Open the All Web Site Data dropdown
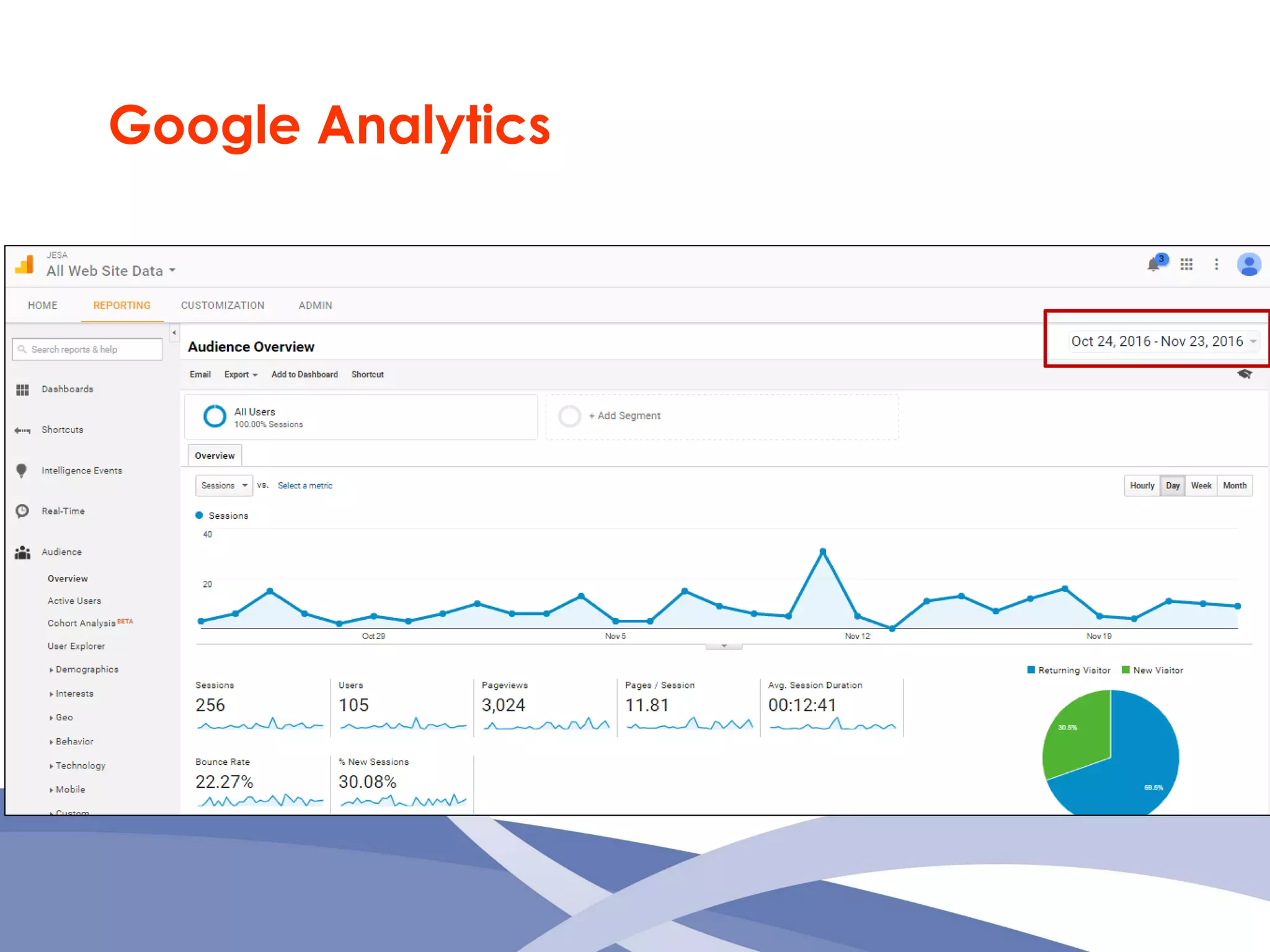1270x952 pixels. click(x=111, y=271)
